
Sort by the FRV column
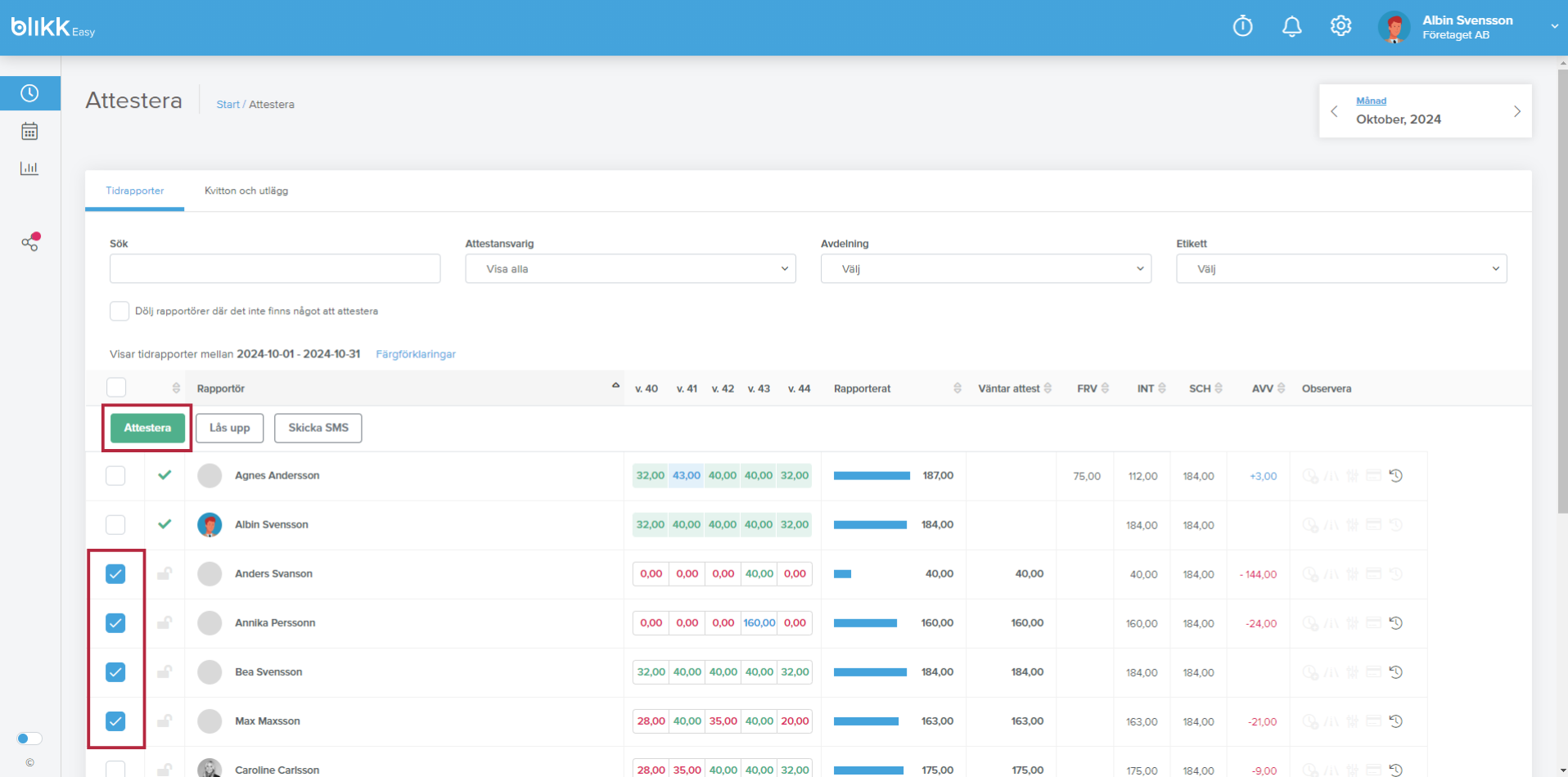pos(1105,388)
